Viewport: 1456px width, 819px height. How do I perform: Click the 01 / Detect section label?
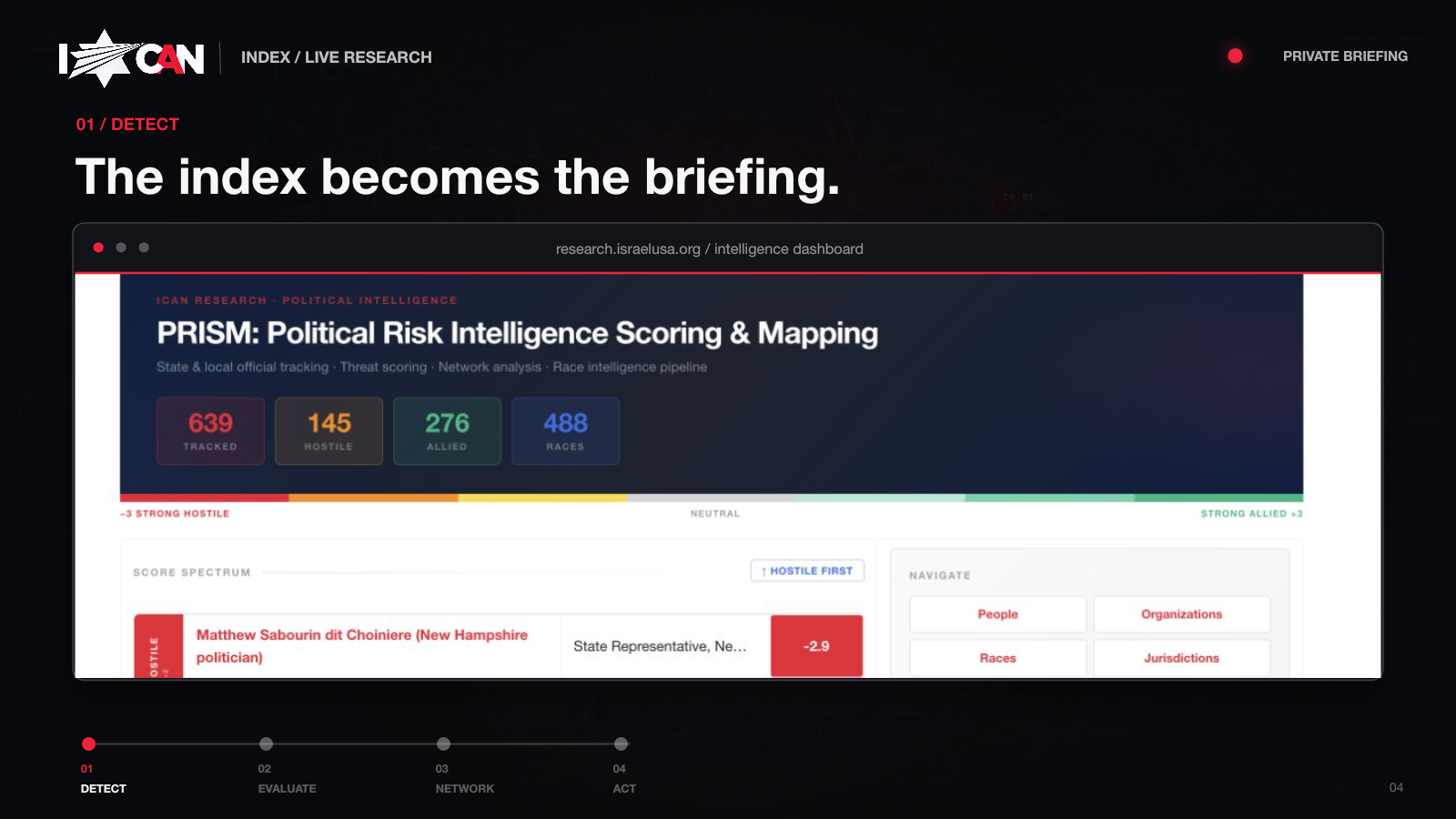click(127, 125)
